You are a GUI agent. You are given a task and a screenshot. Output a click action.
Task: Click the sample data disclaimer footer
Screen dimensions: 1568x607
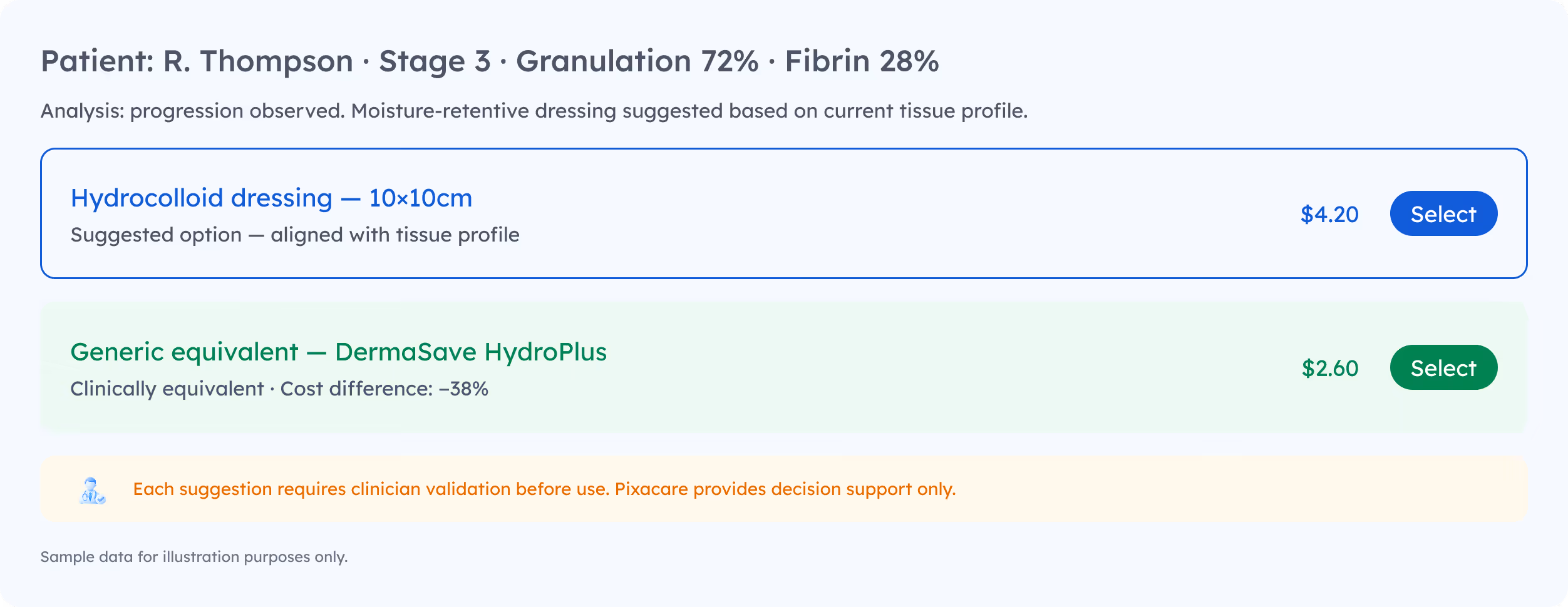pyautogui.click(x=193, y=557)
